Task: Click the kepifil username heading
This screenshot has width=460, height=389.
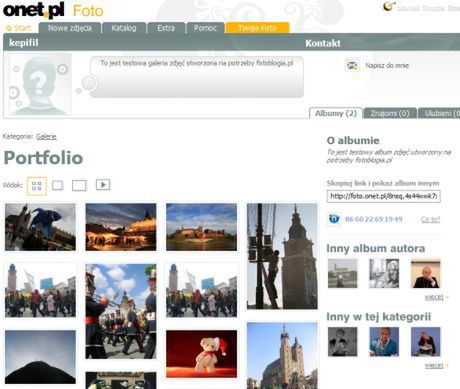Action: coord(24,43)
